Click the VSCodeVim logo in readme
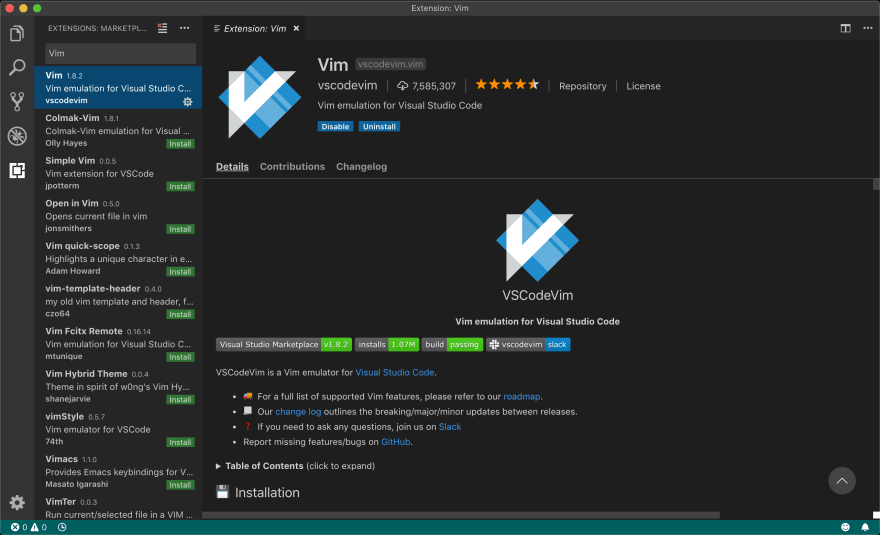880x535 pixels. point(537,240)
